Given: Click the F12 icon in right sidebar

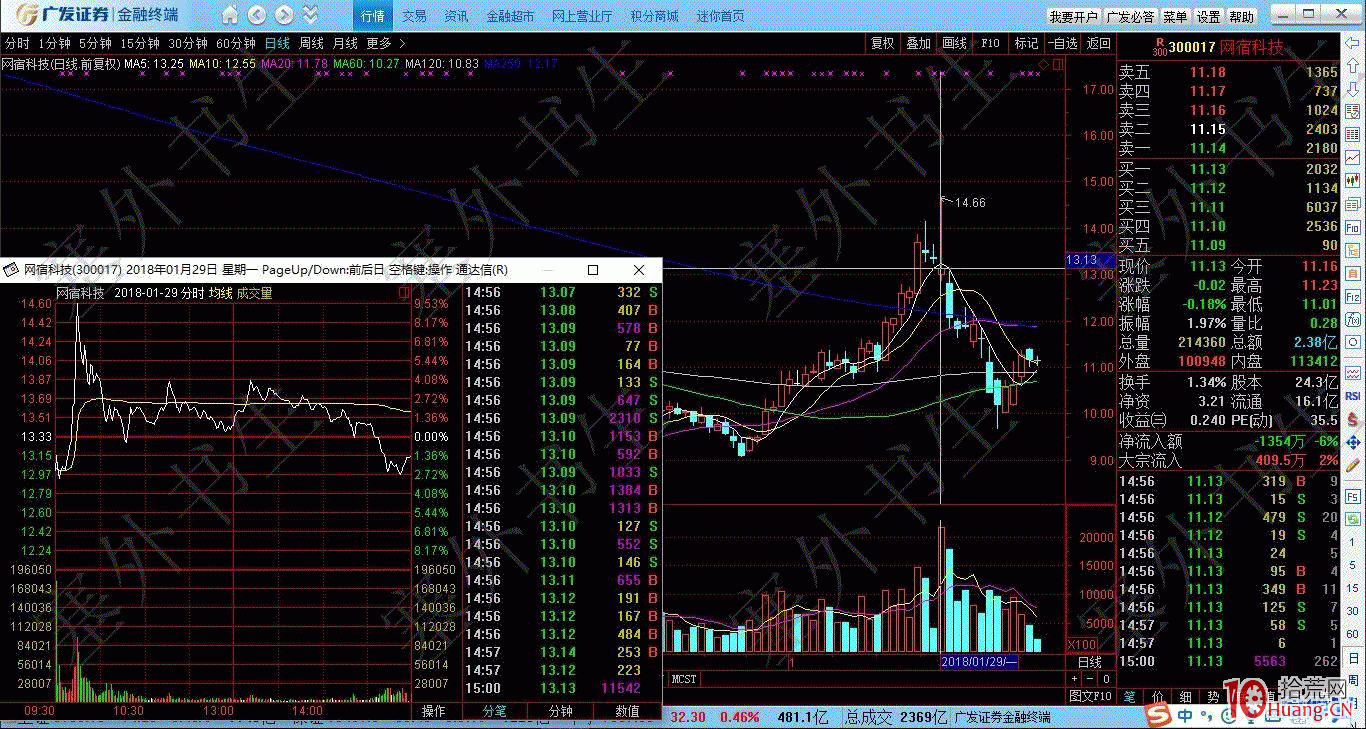Looking at the screenshot, I should click(x=1352, y=297).
